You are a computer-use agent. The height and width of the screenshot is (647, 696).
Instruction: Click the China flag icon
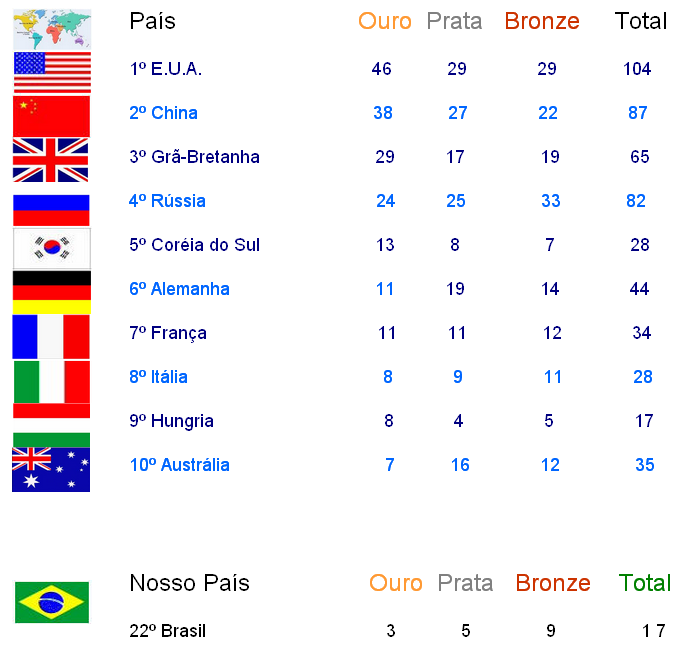[51, 116]
